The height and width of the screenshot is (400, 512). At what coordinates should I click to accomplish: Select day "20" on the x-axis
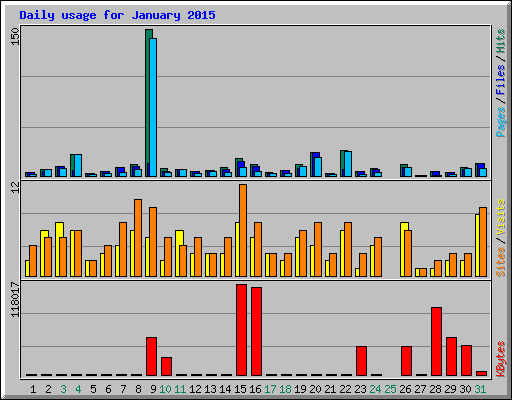tap(315, 389)
